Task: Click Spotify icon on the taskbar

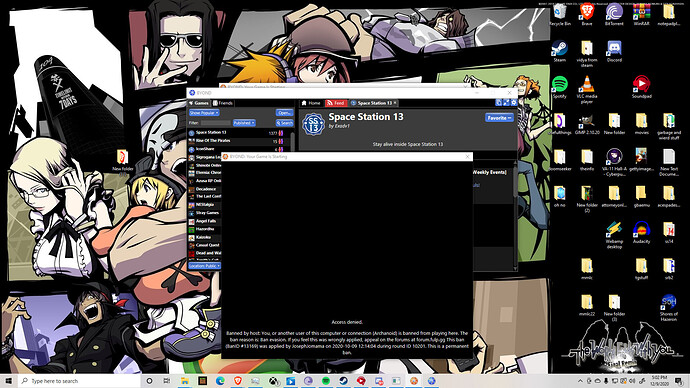Action: pos(326,381)
